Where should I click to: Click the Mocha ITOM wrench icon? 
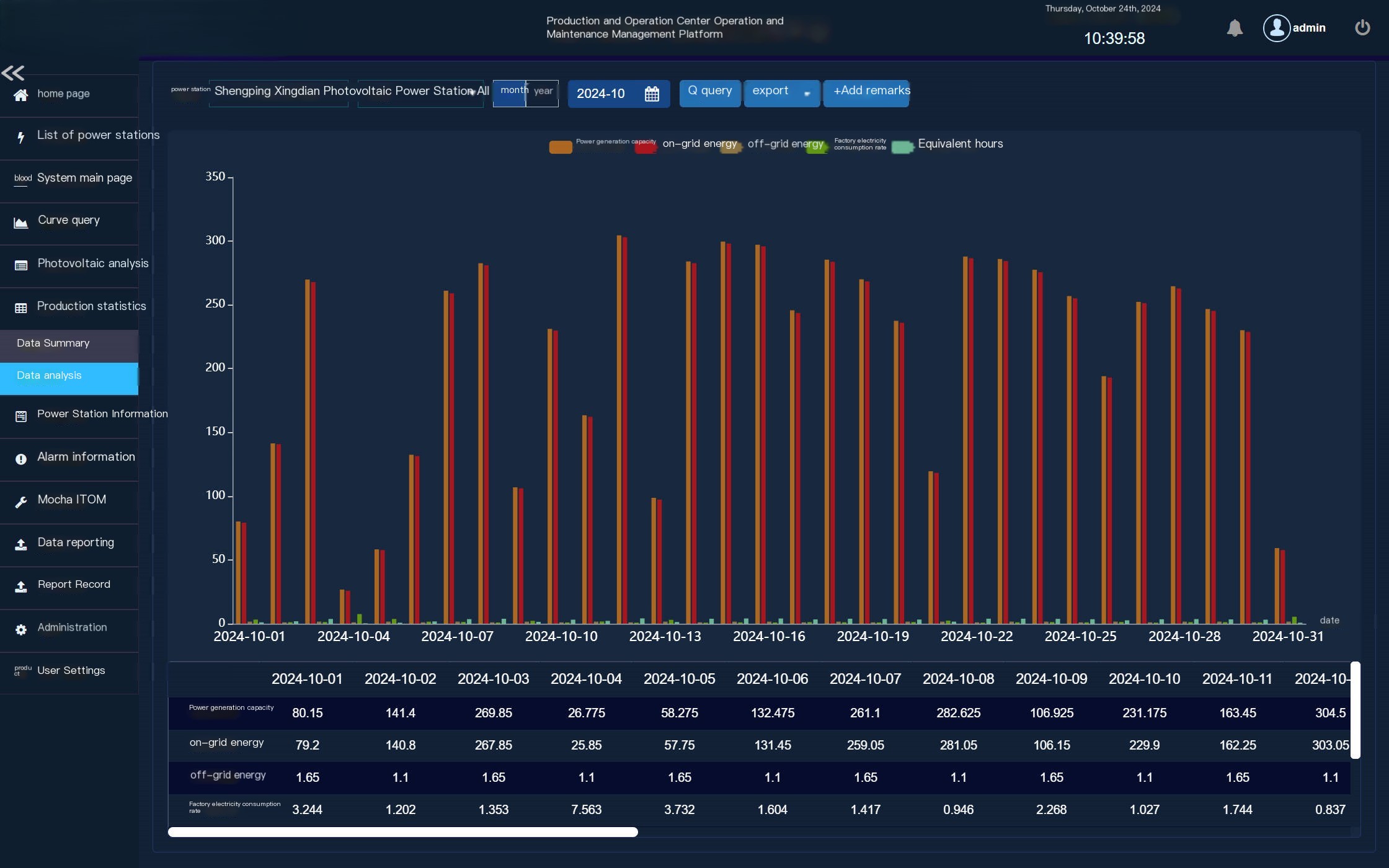tap(20, 502)
